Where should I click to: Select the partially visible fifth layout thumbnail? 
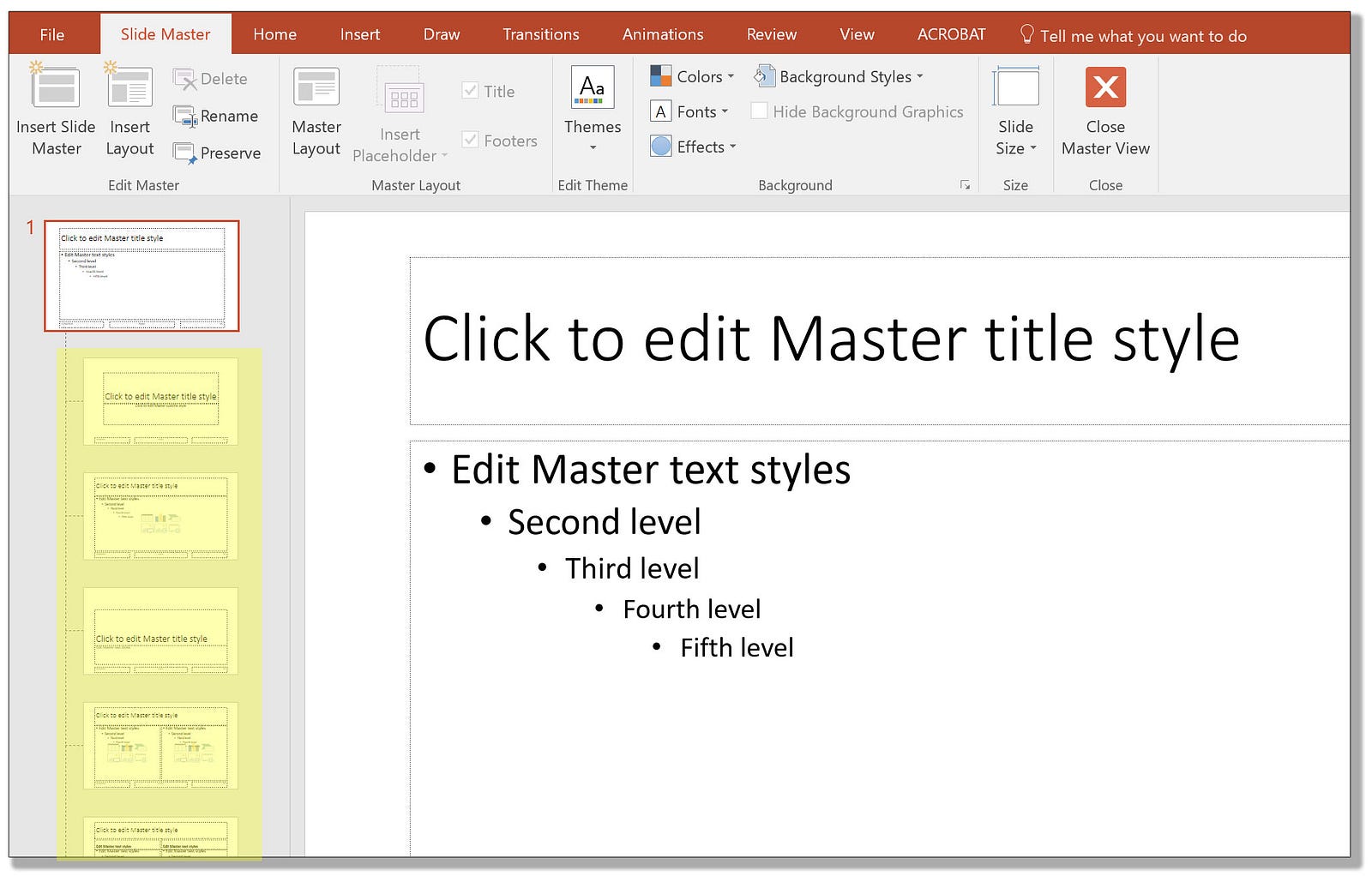coord(160,837)
